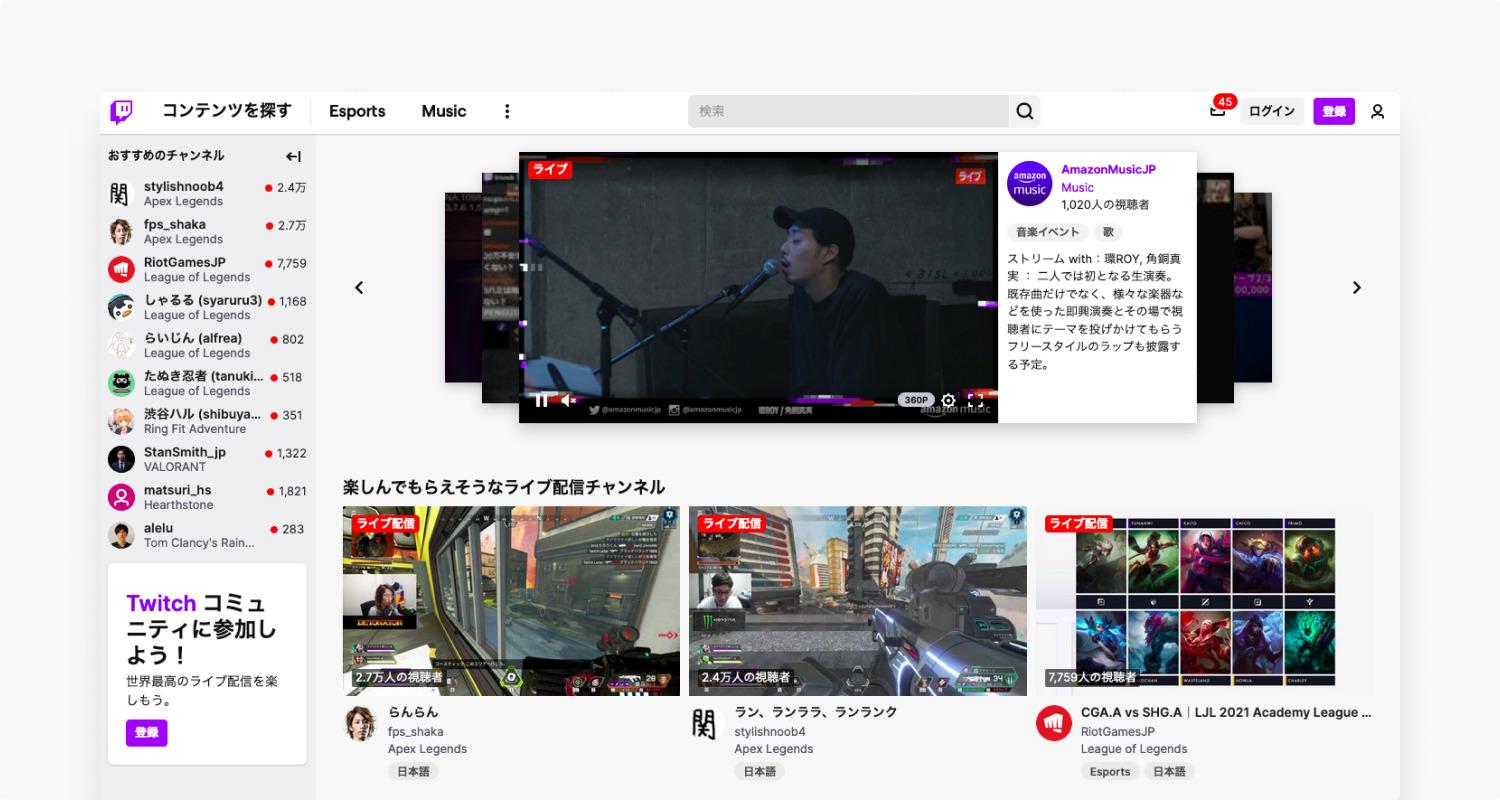Open Music category link under AmazonMusicJP
Image resolution: width=1500 pixels, height=800 pixels.
[x=1077, y=187]
